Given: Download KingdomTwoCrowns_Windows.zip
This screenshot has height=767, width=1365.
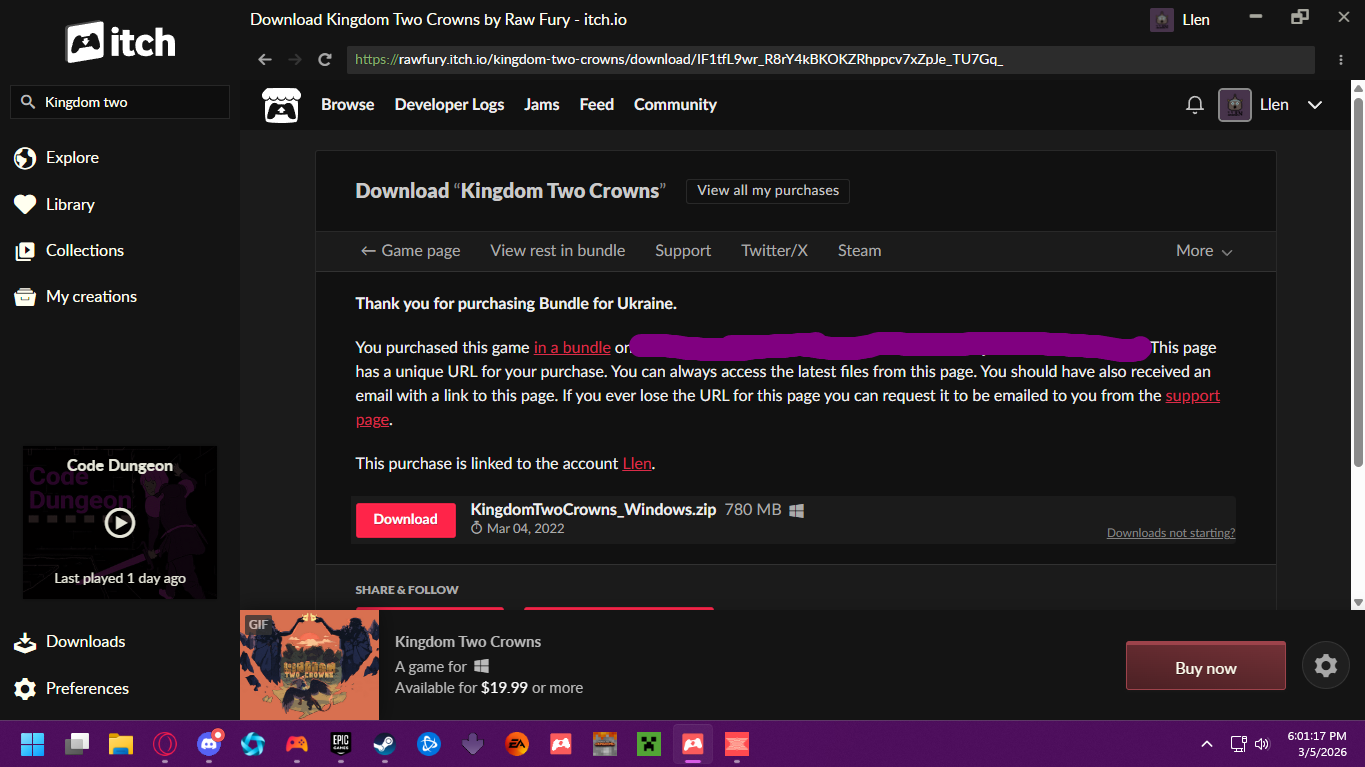Looking at the screenshot, I should pyautogui.click(x=406, y=520).
